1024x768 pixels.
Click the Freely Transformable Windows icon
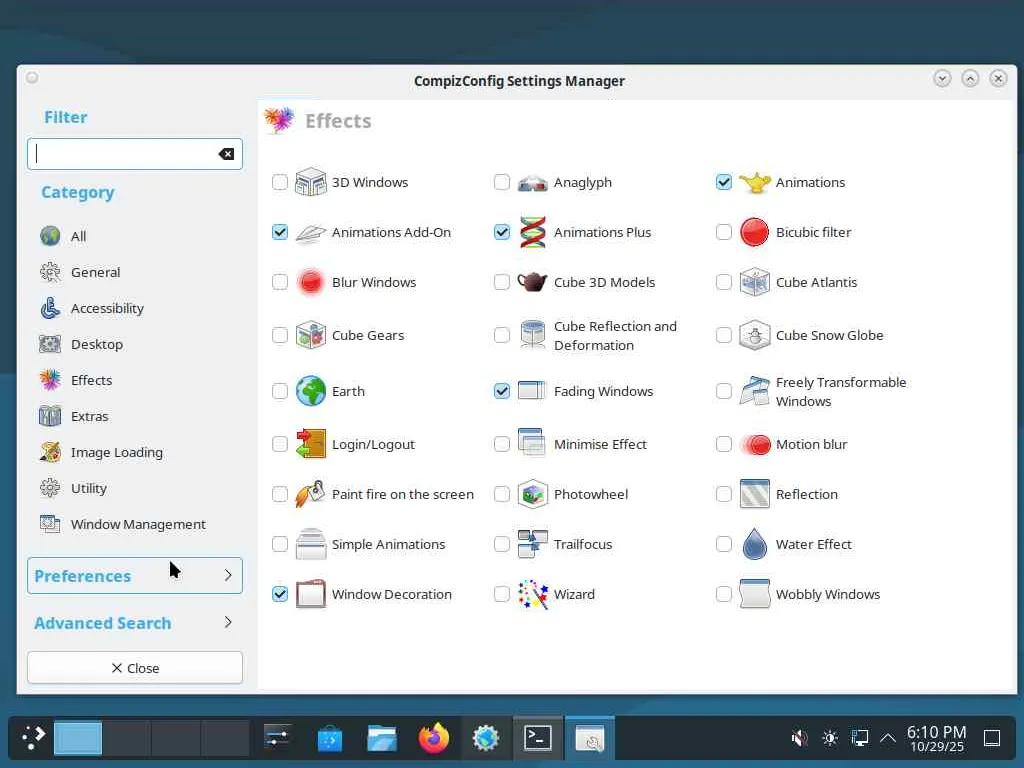[x=754, y=391]
